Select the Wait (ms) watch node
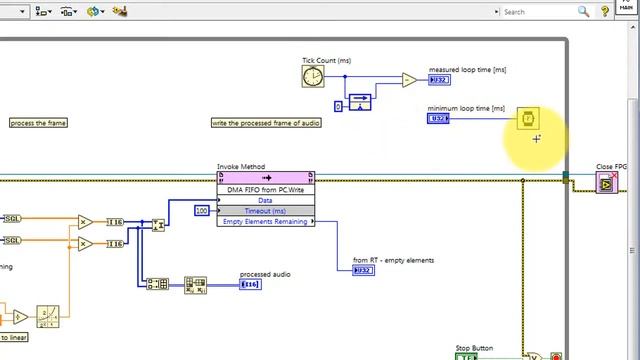Screen dimensions: 640x360 pos(528,118)
